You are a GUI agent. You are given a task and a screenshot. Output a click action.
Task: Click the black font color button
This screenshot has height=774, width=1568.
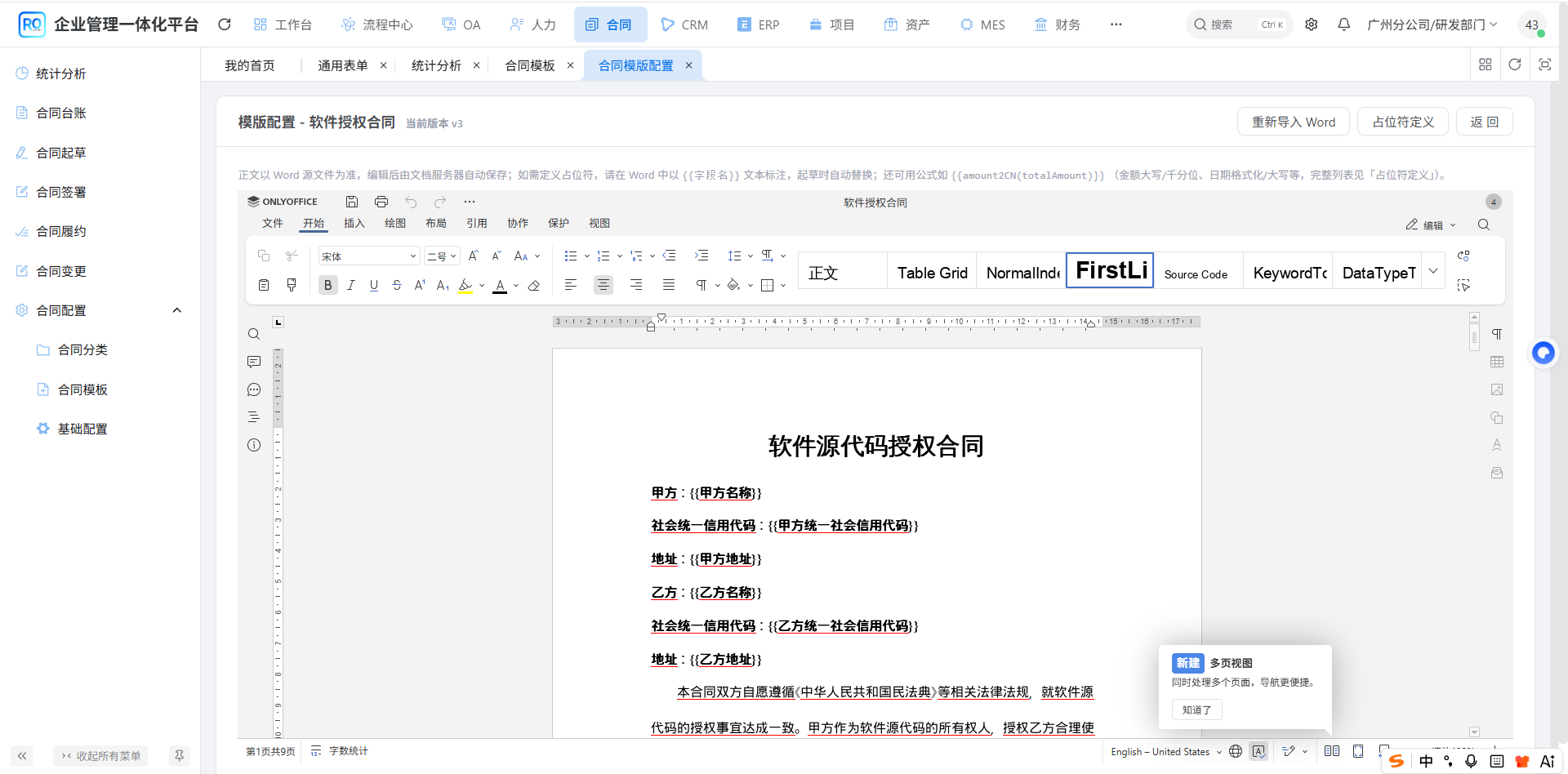[x=500, y=285]
